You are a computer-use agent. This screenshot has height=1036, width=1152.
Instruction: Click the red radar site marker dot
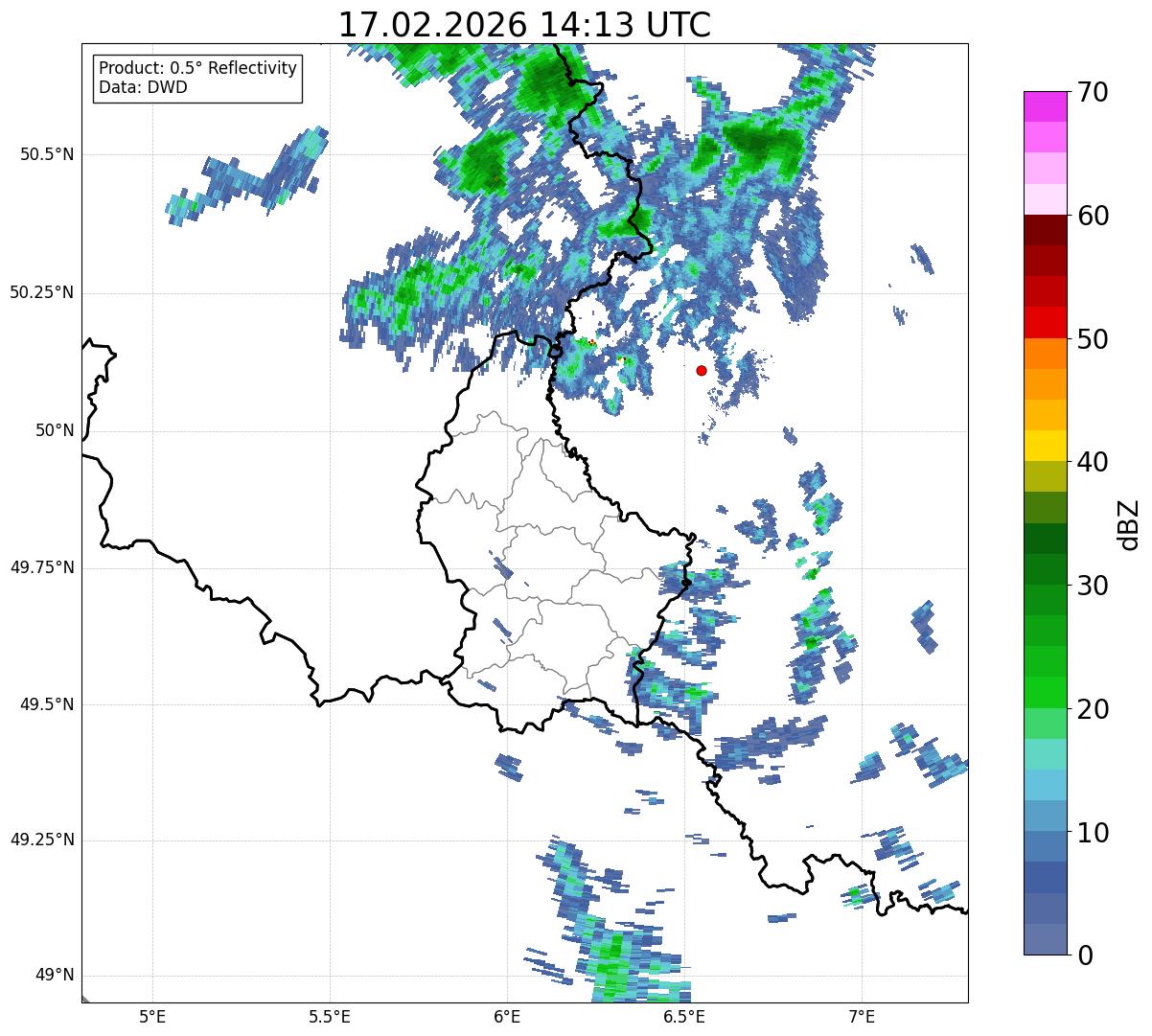(x=702, y=370)
